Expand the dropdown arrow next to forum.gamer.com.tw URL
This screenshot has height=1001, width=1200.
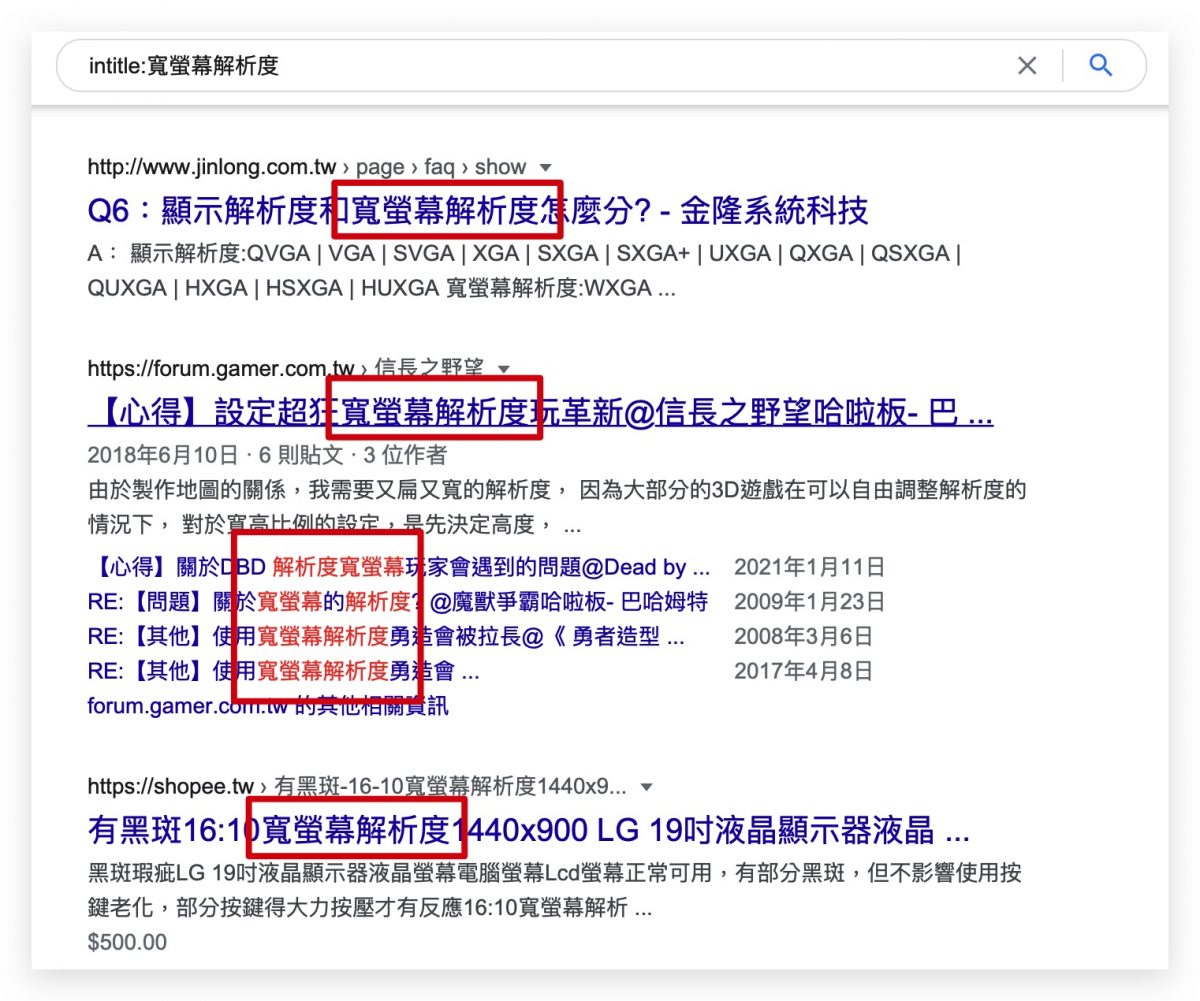tap(503, 368)
